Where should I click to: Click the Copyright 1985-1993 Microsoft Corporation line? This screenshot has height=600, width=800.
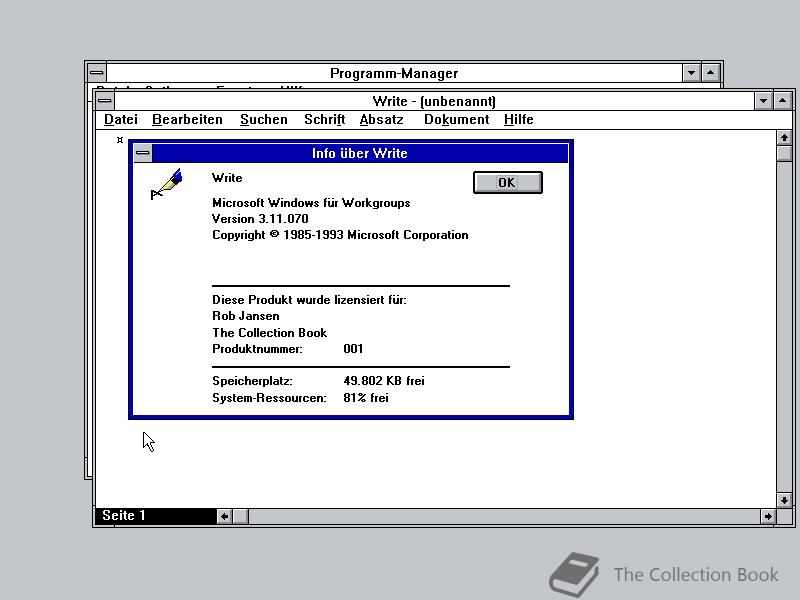pyautogui.click(x=340, y=235)
